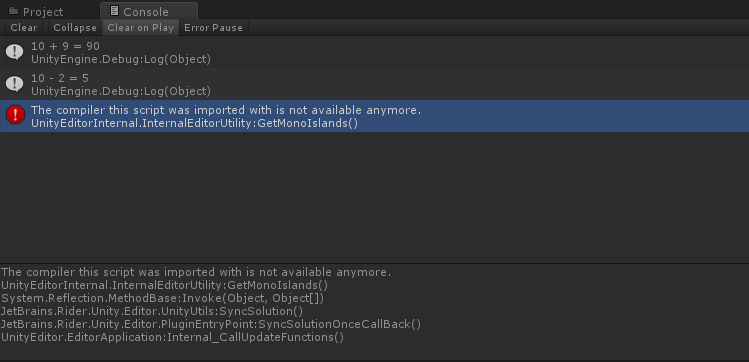The image size is (749, 362).
Task: Click stack trace line 'EditorApplication:Internal_CallUpdateFunctions()'
Action: (172, 337)
